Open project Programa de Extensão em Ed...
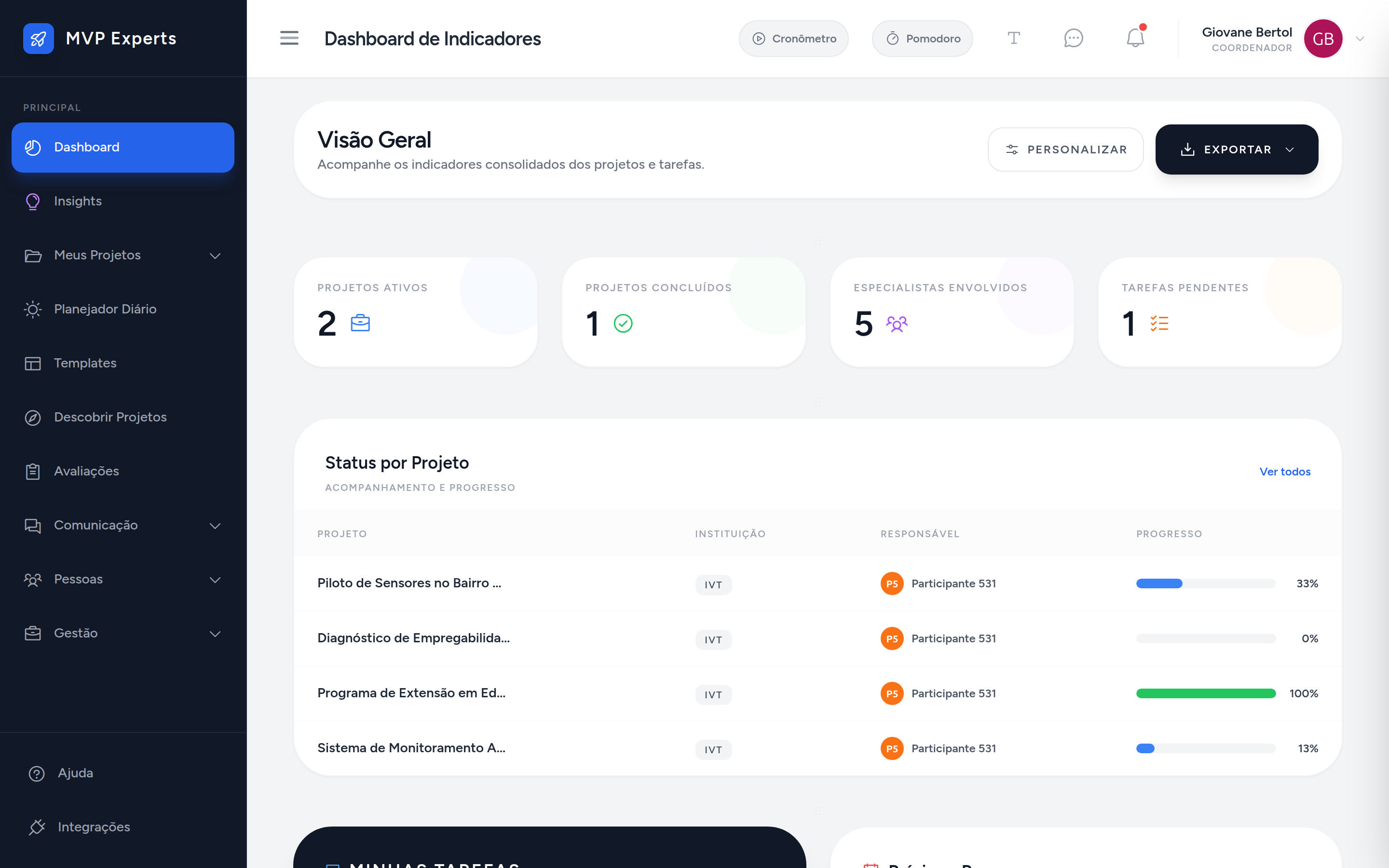The image size is (1389, 868). click(411, 693)
